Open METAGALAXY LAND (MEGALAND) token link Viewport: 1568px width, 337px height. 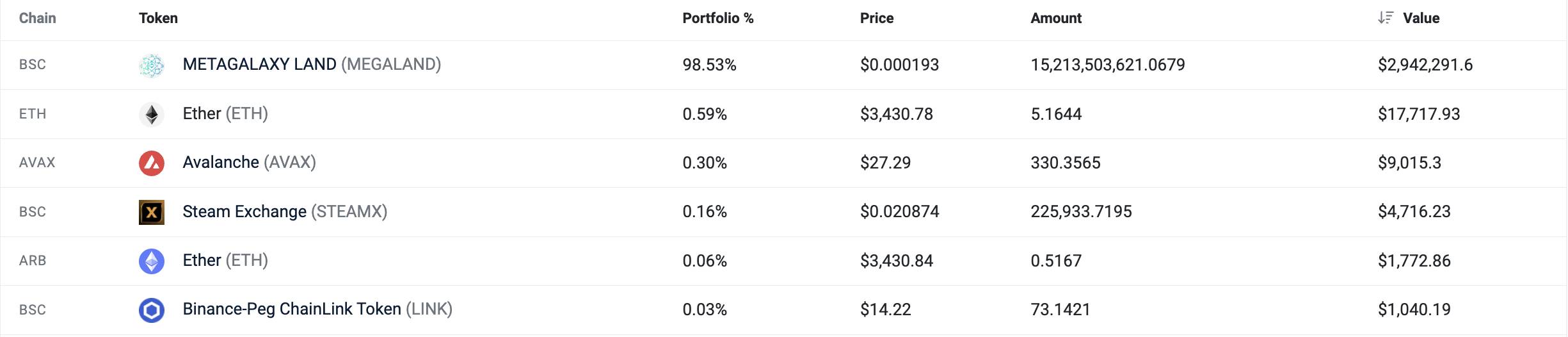[312, 64]
